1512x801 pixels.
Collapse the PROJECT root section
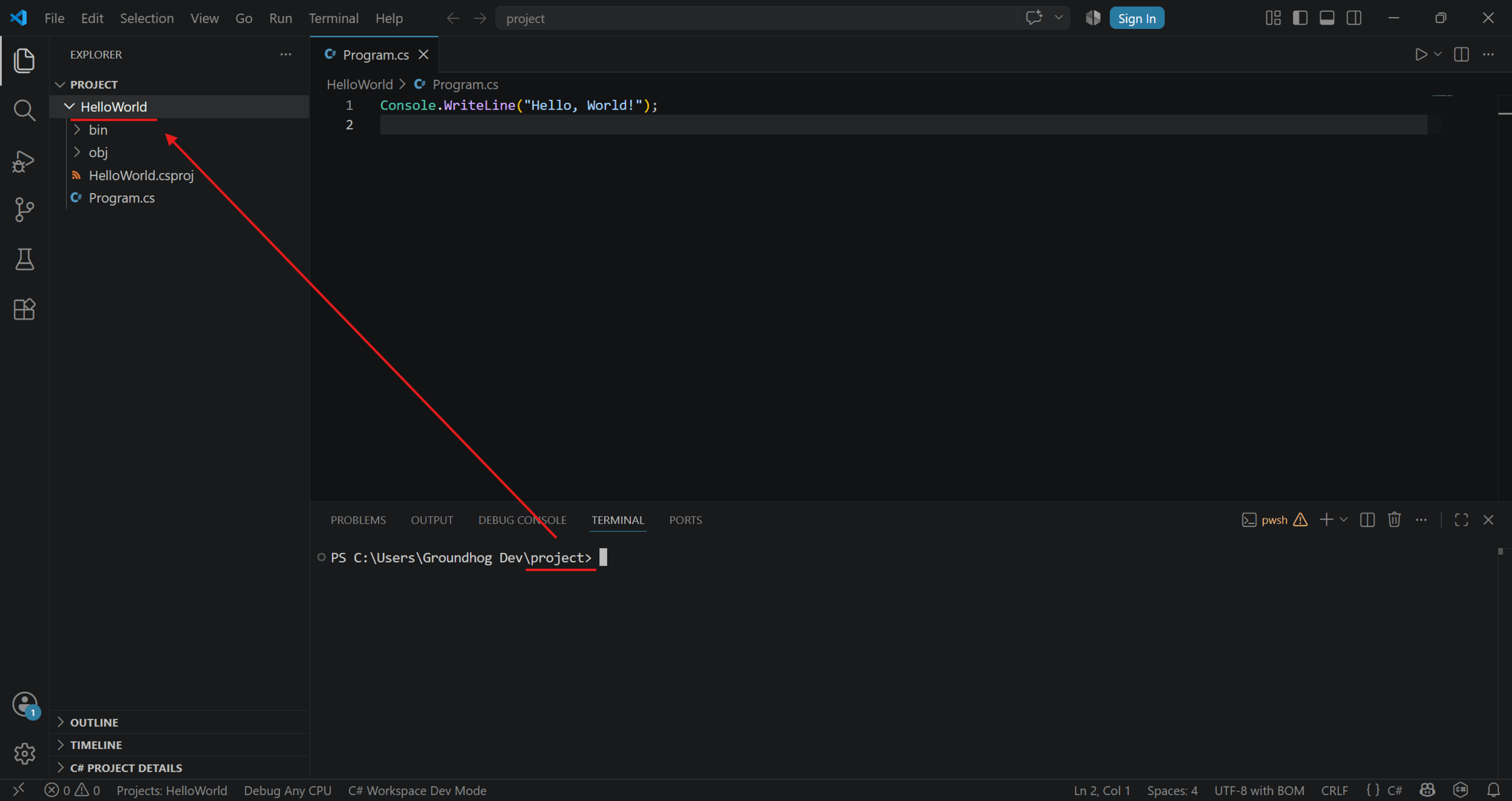(60, 85)
